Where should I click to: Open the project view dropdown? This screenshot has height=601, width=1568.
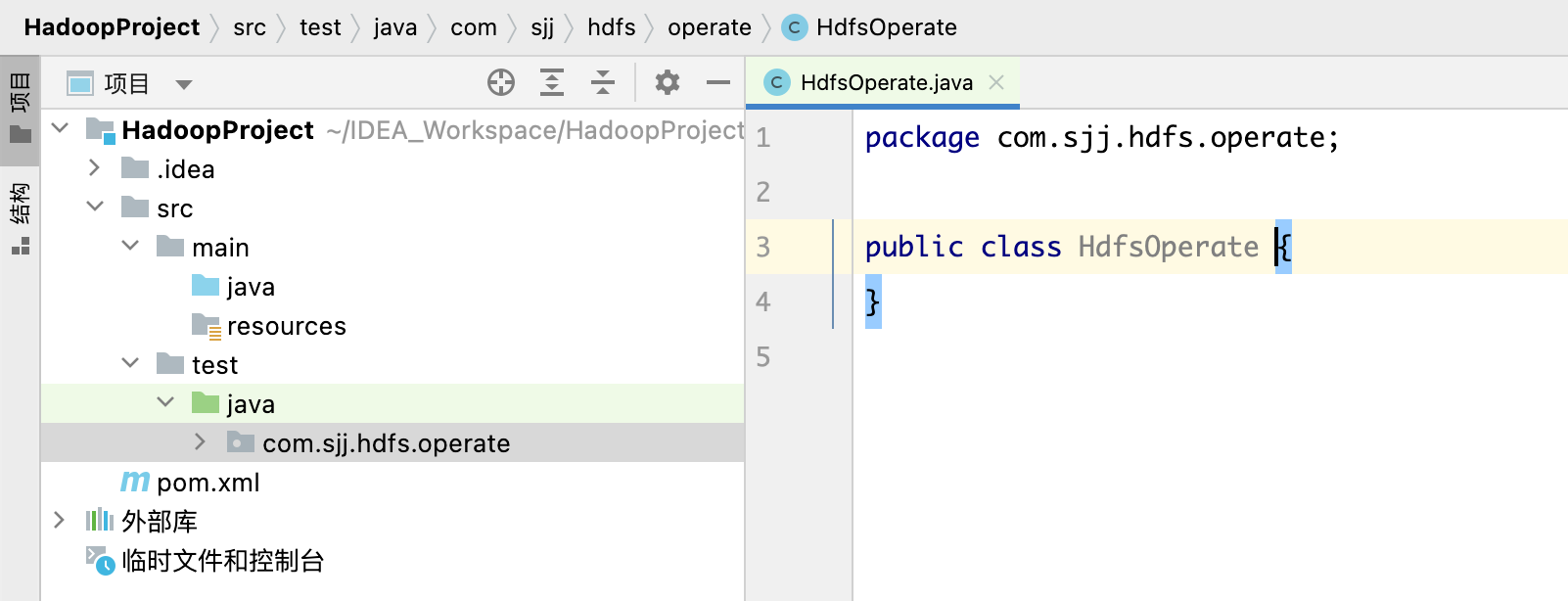click(183, 84)
